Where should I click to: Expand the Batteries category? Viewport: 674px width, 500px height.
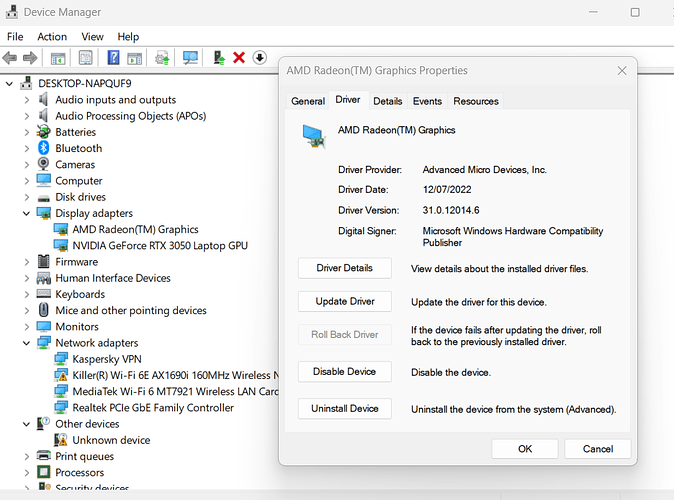click(26, 132)
